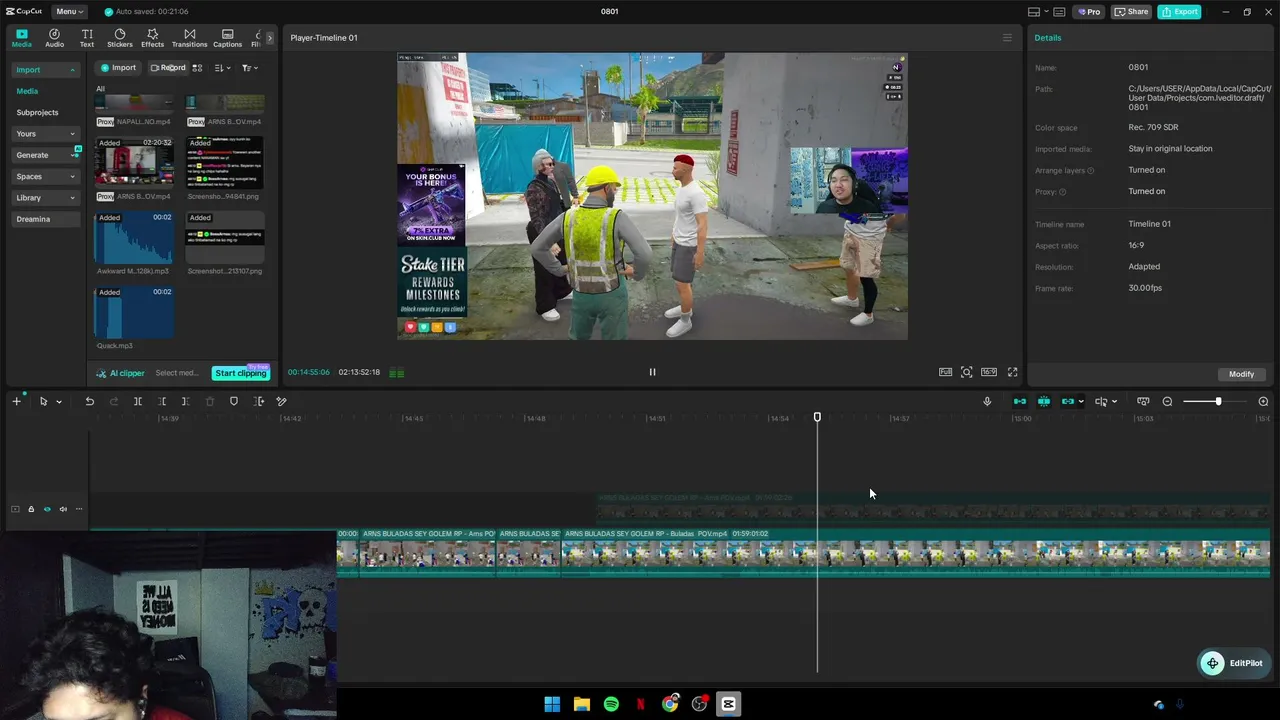1280x720 pixels.
Task: Hide the upper track with eye icon
Action: (47, 509)
